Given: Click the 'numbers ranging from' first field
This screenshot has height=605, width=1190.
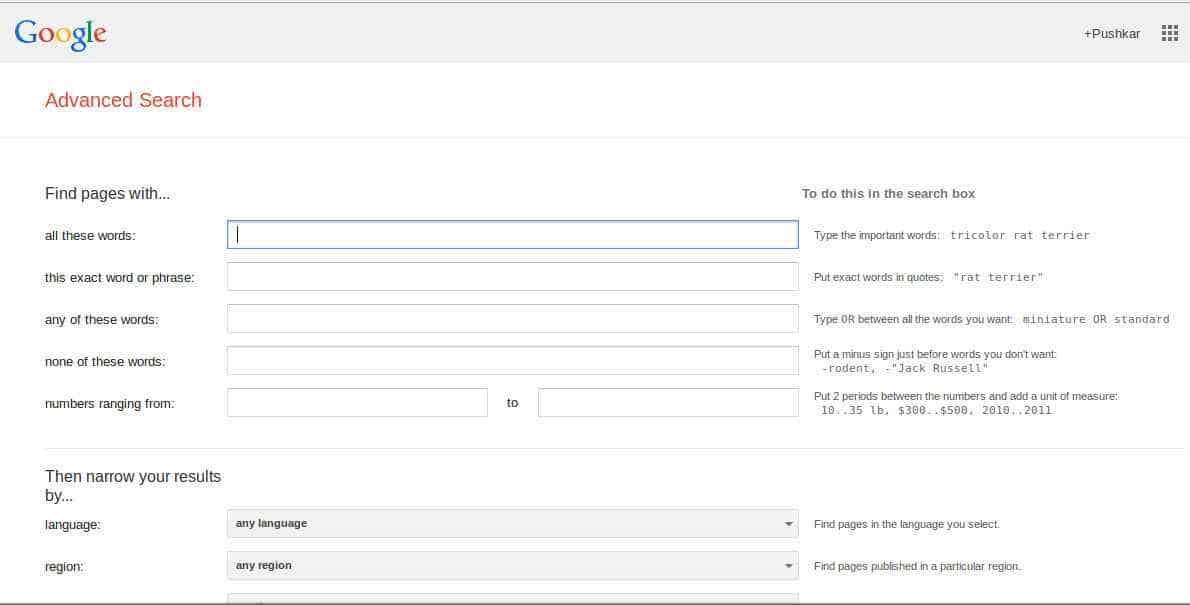Looking at the screenshot, I should pyautogui.click(x=357, y=402).
